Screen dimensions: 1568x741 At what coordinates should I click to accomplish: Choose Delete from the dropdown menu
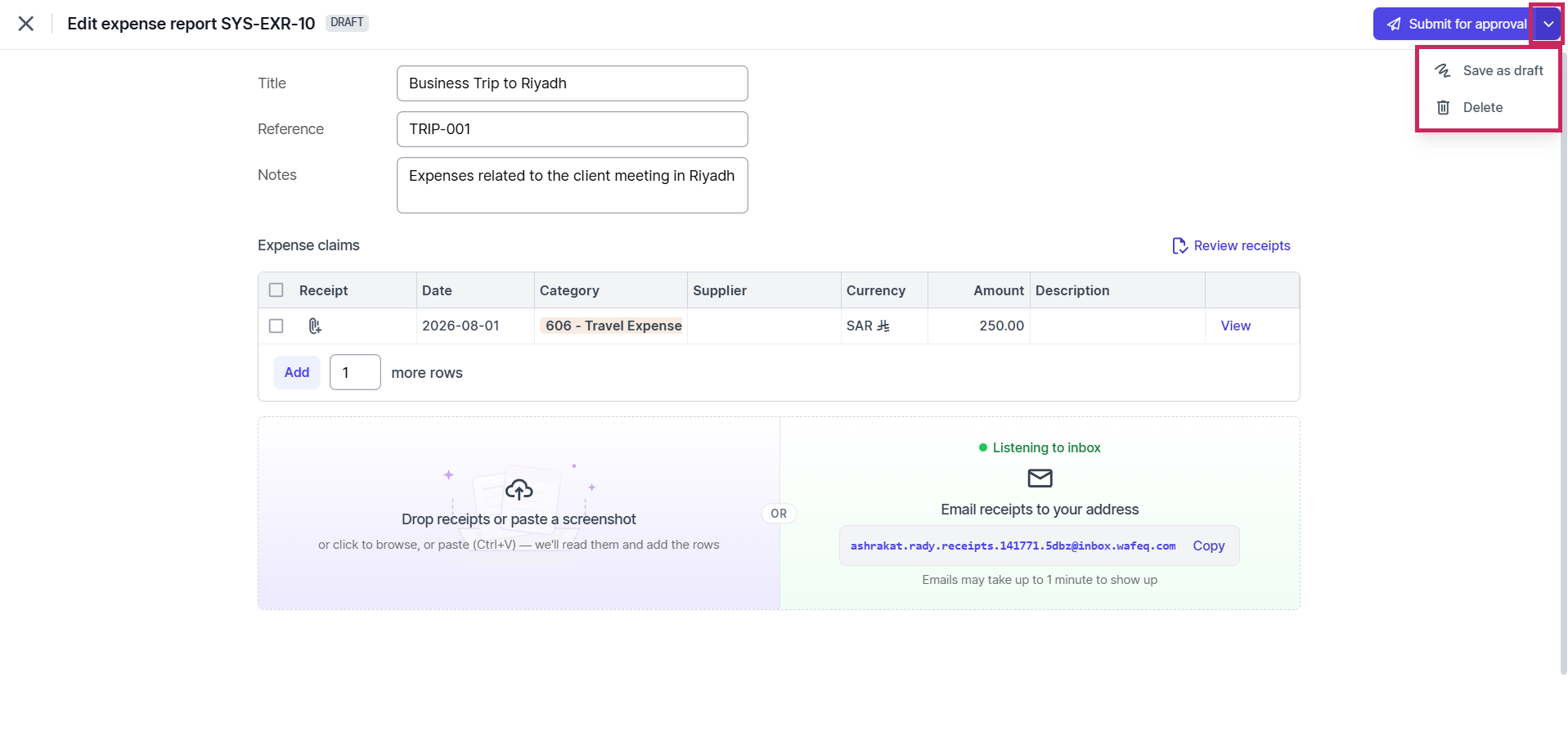(x=1489, y=107)
